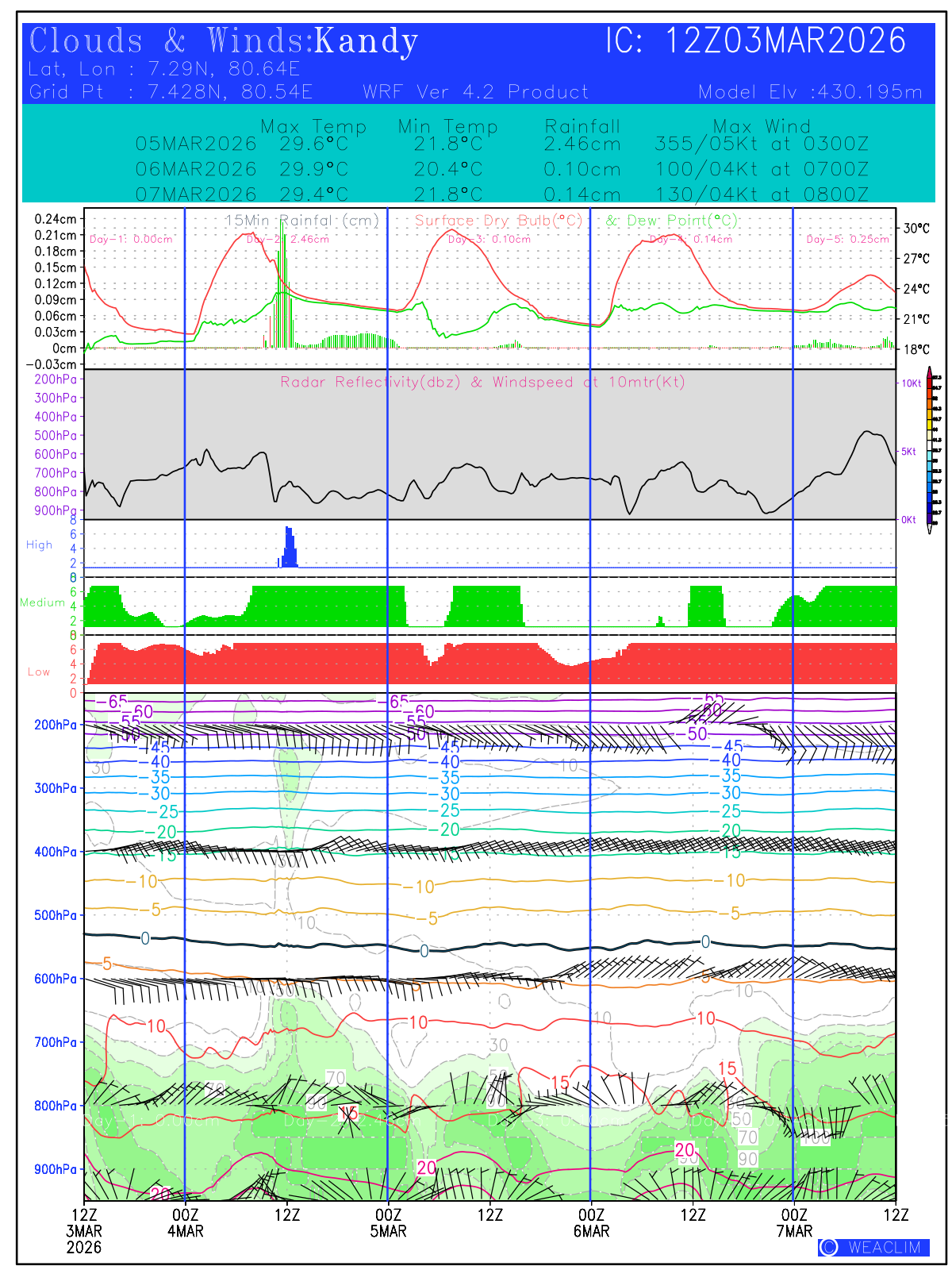
Task: Select the 00Z 6MAR time axis label
Action: point(591,1222)
